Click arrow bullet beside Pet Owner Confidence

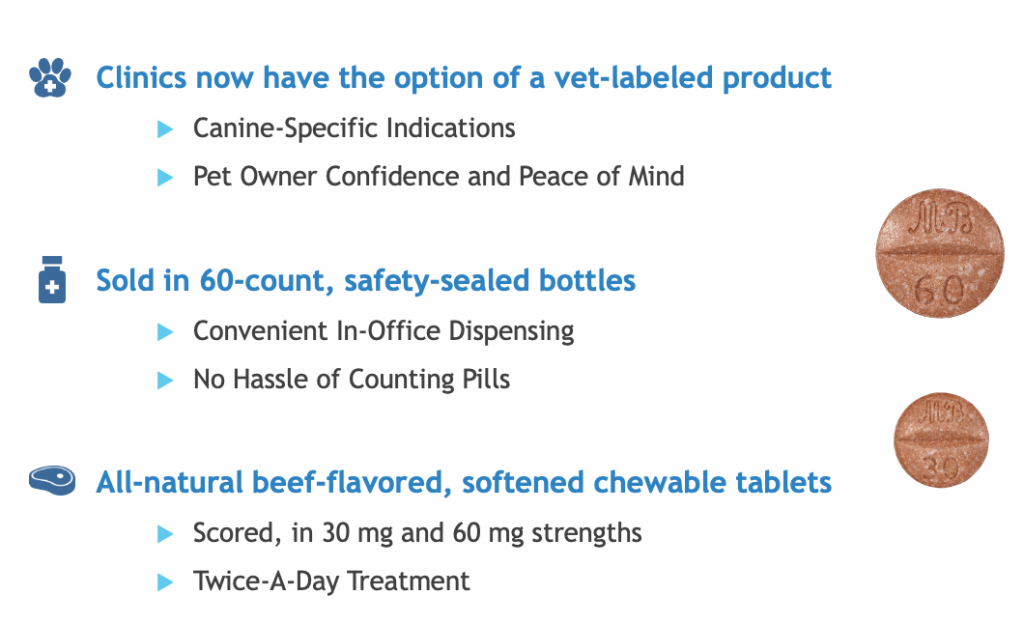(x=165, y=178)
